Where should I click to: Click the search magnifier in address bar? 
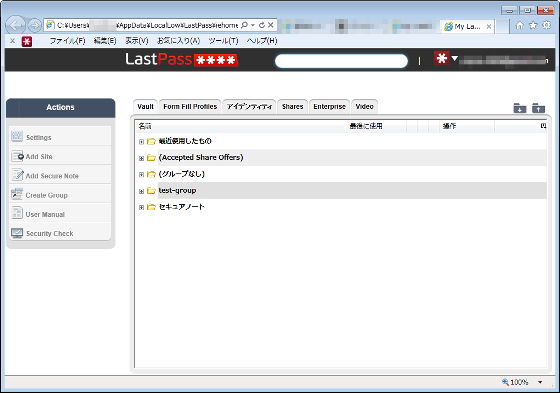[244, 25]
